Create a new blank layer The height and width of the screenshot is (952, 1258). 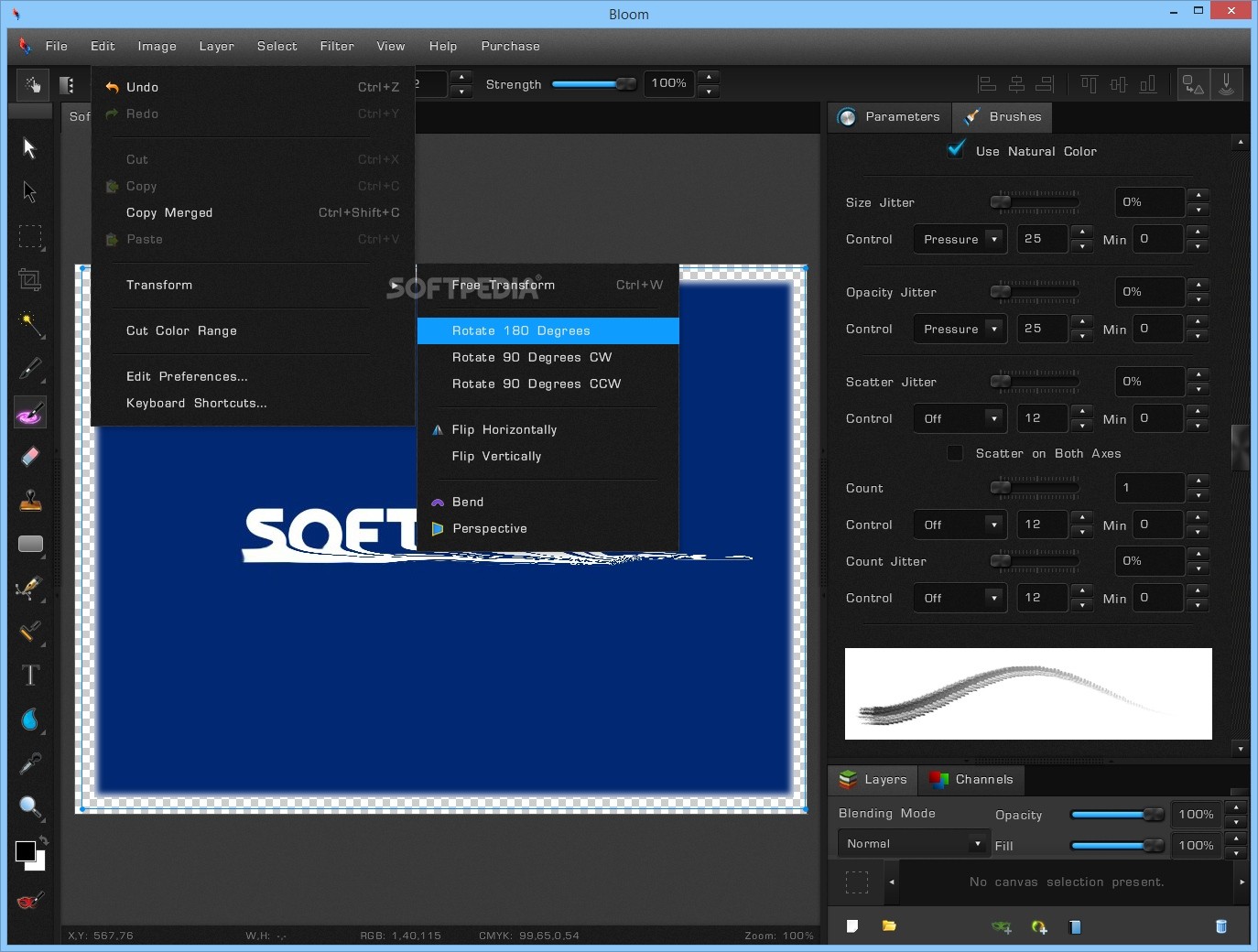852,926
